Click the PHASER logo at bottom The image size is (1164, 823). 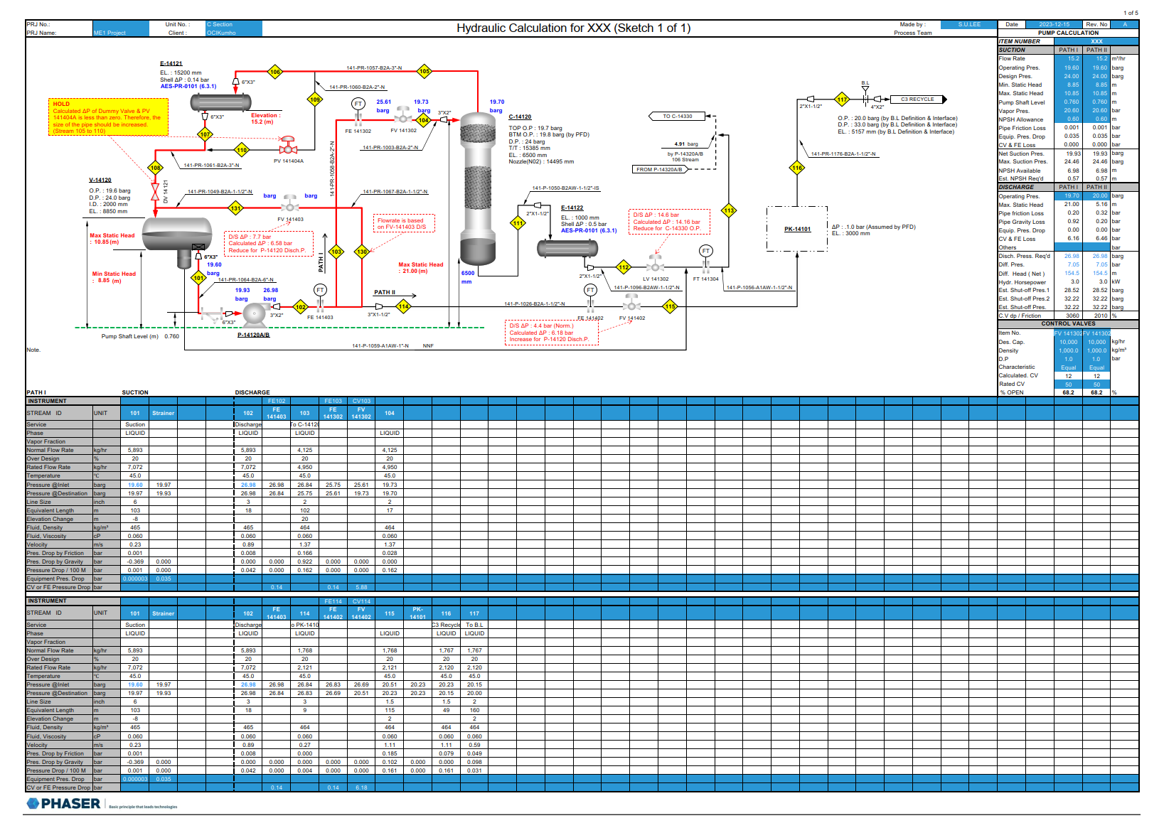click(63, 804)
